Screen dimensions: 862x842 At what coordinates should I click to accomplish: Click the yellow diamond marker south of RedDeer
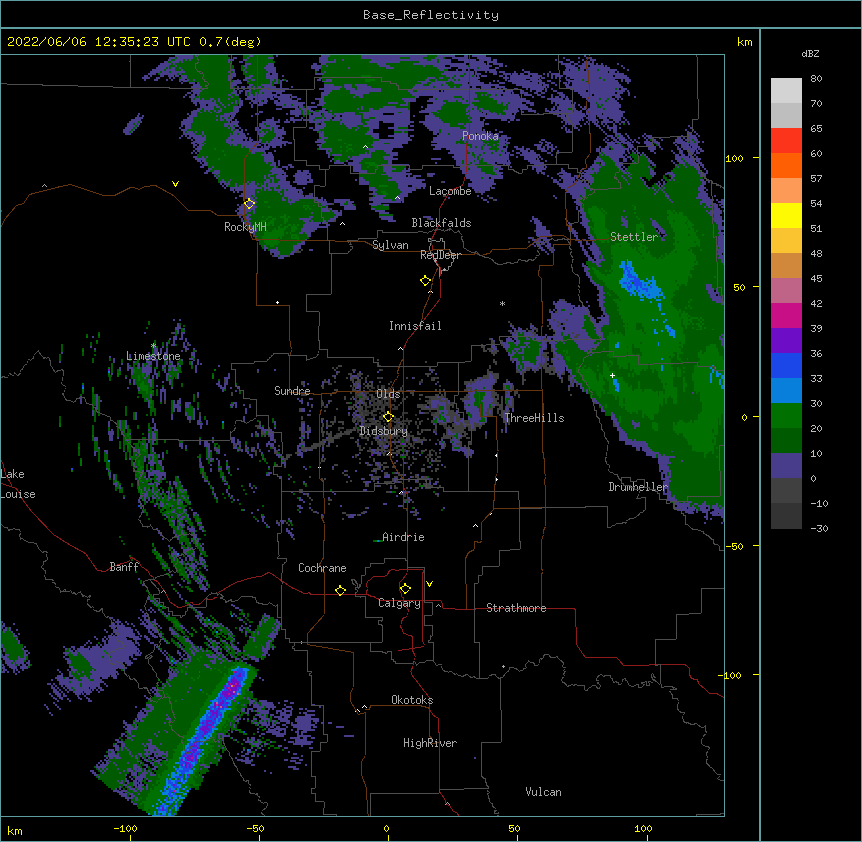(425, 281)
